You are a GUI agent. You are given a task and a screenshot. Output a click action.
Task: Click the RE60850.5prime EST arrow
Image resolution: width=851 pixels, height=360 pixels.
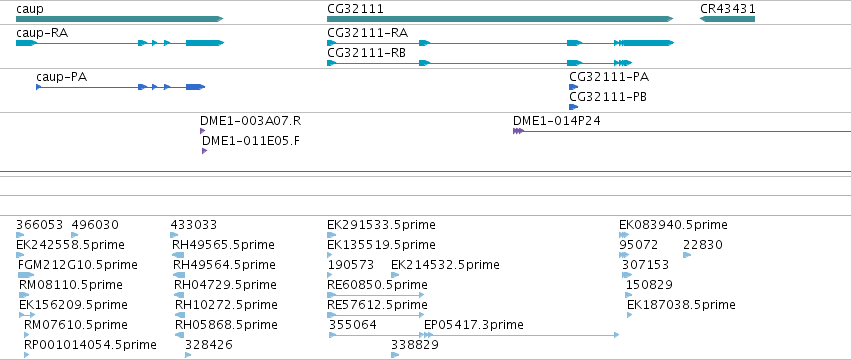pos(376,295)
